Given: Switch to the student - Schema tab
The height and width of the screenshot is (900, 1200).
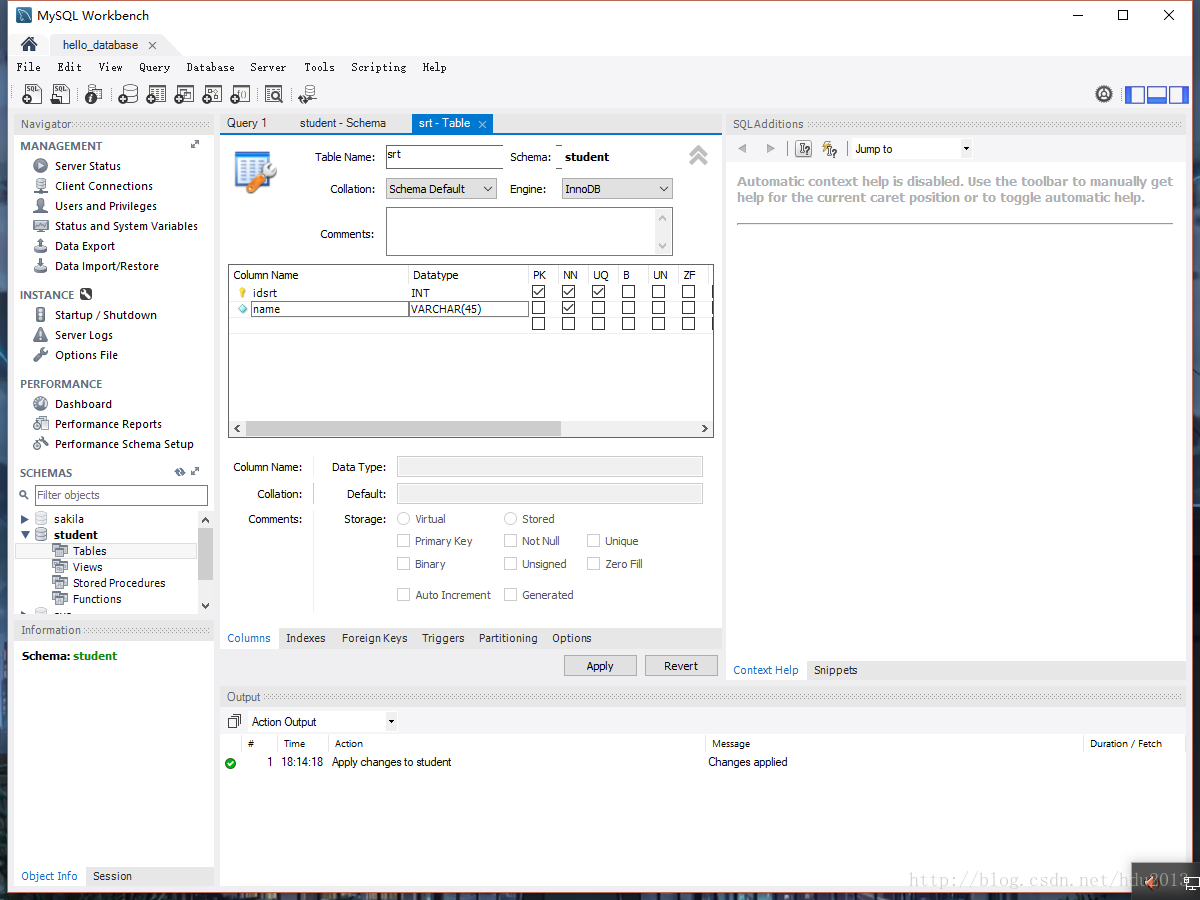Looking at the screenshot, I should coord(343,123).
